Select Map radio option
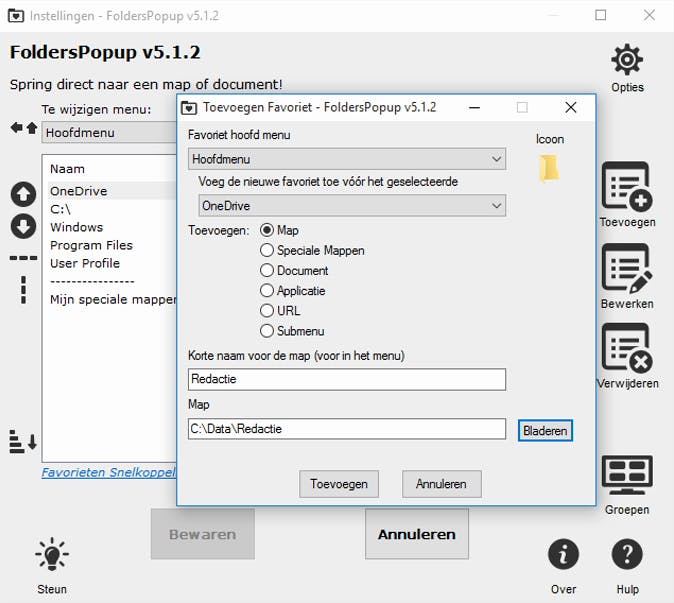The height and width of the screenshot is (603, 674). click(279, 230)
